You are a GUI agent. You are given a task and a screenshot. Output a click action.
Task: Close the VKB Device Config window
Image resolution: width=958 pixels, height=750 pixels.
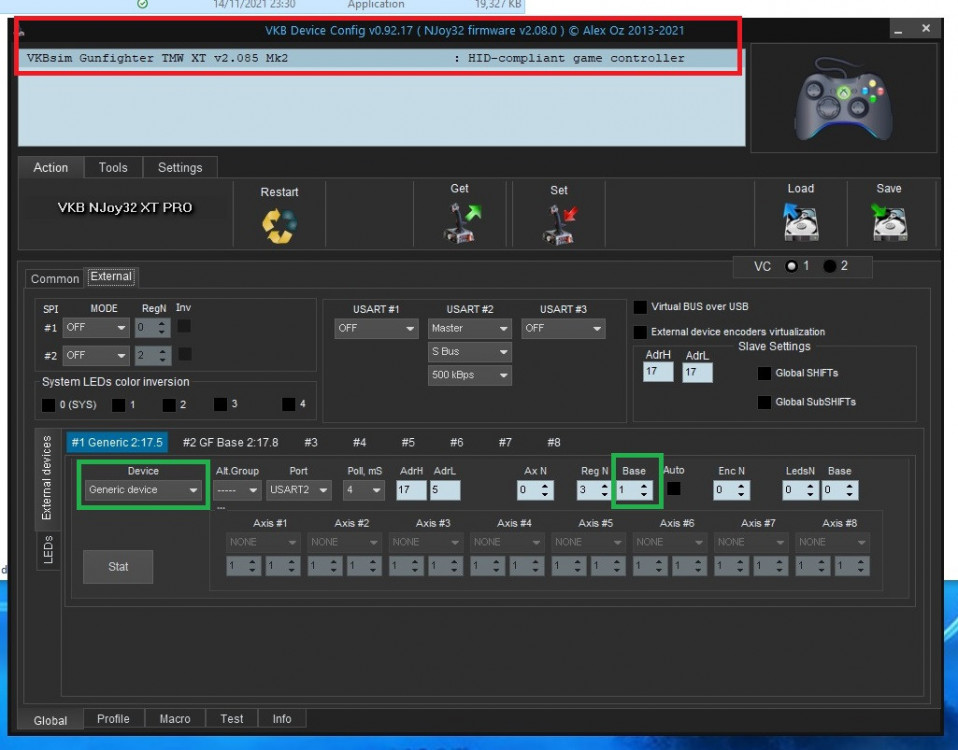[926, 30]
